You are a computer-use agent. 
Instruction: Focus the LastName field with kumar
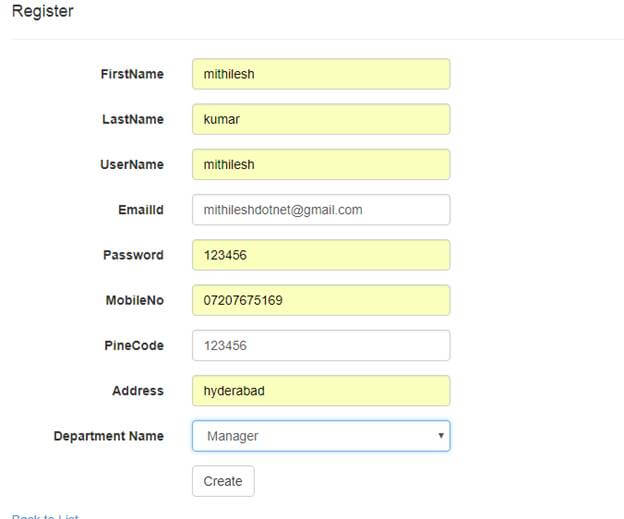(320, 119)
